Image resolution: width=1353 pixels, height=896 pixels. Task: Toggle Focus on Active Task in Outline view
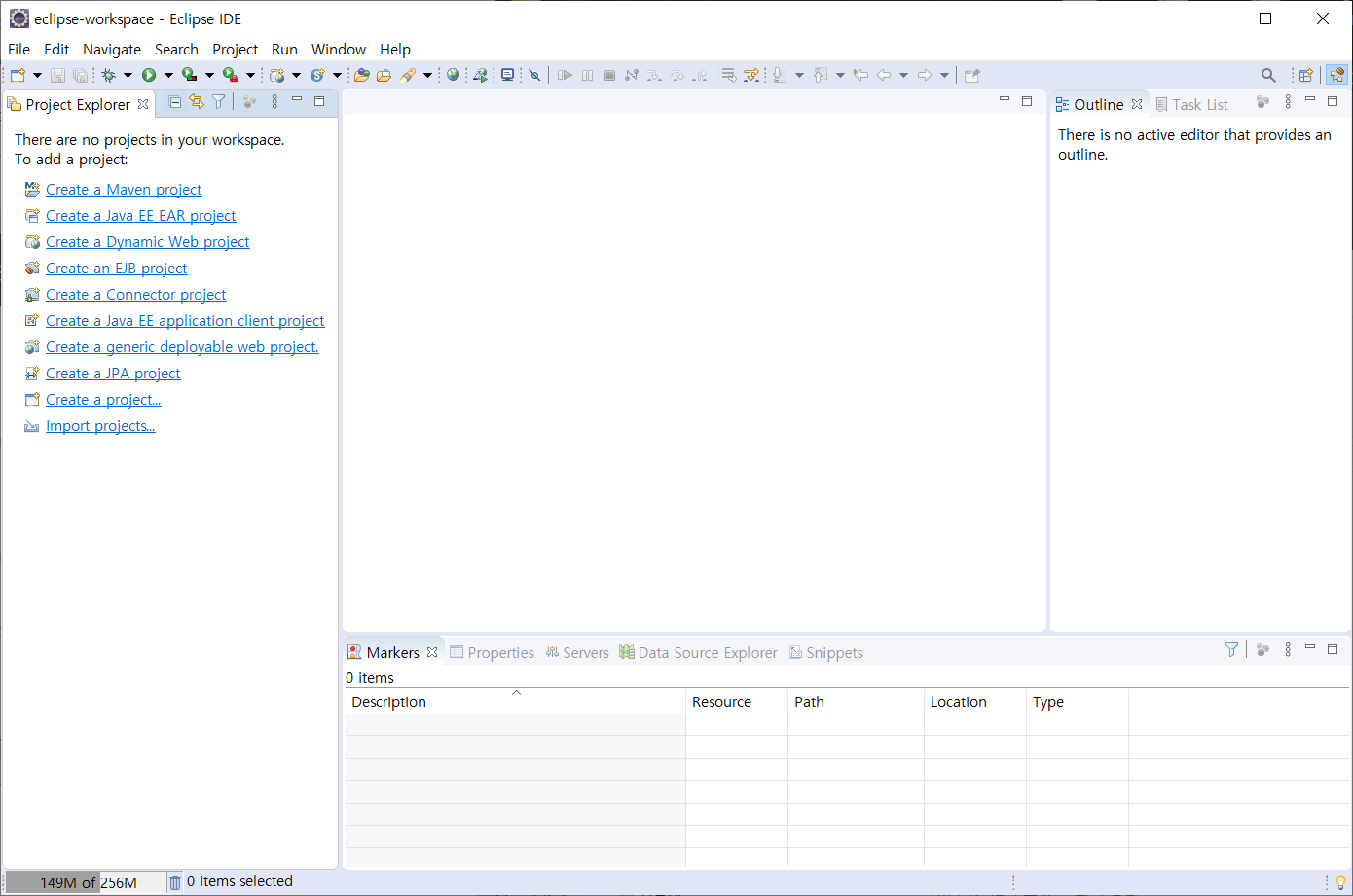pyautogui.click(x=1262, y=101)
